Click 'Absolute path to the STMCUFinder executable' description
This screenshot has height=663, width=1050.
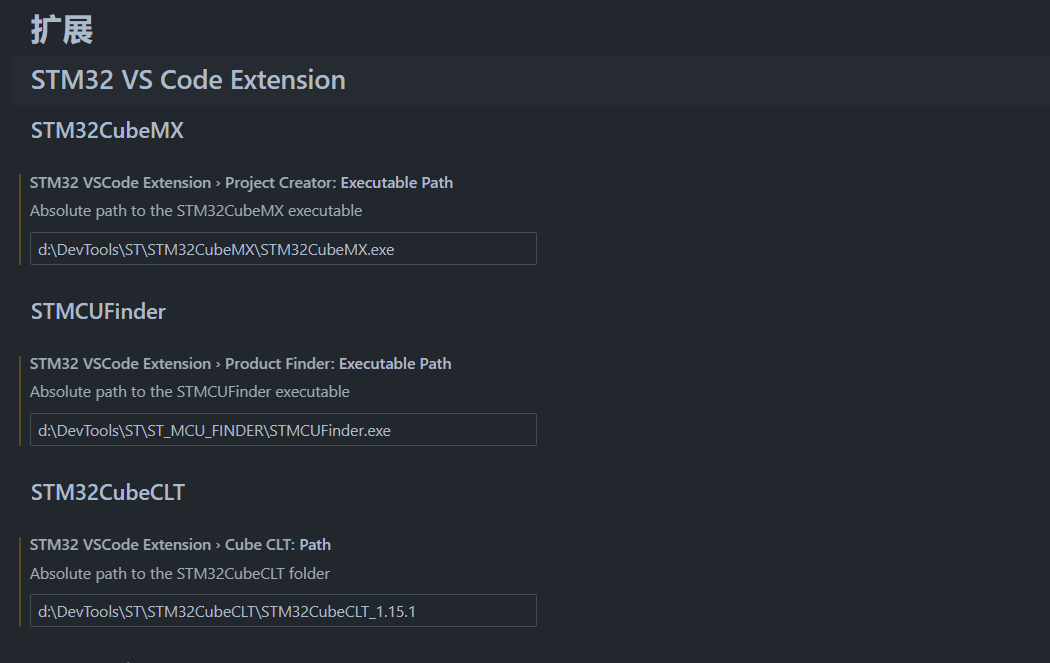coord(190,392)
